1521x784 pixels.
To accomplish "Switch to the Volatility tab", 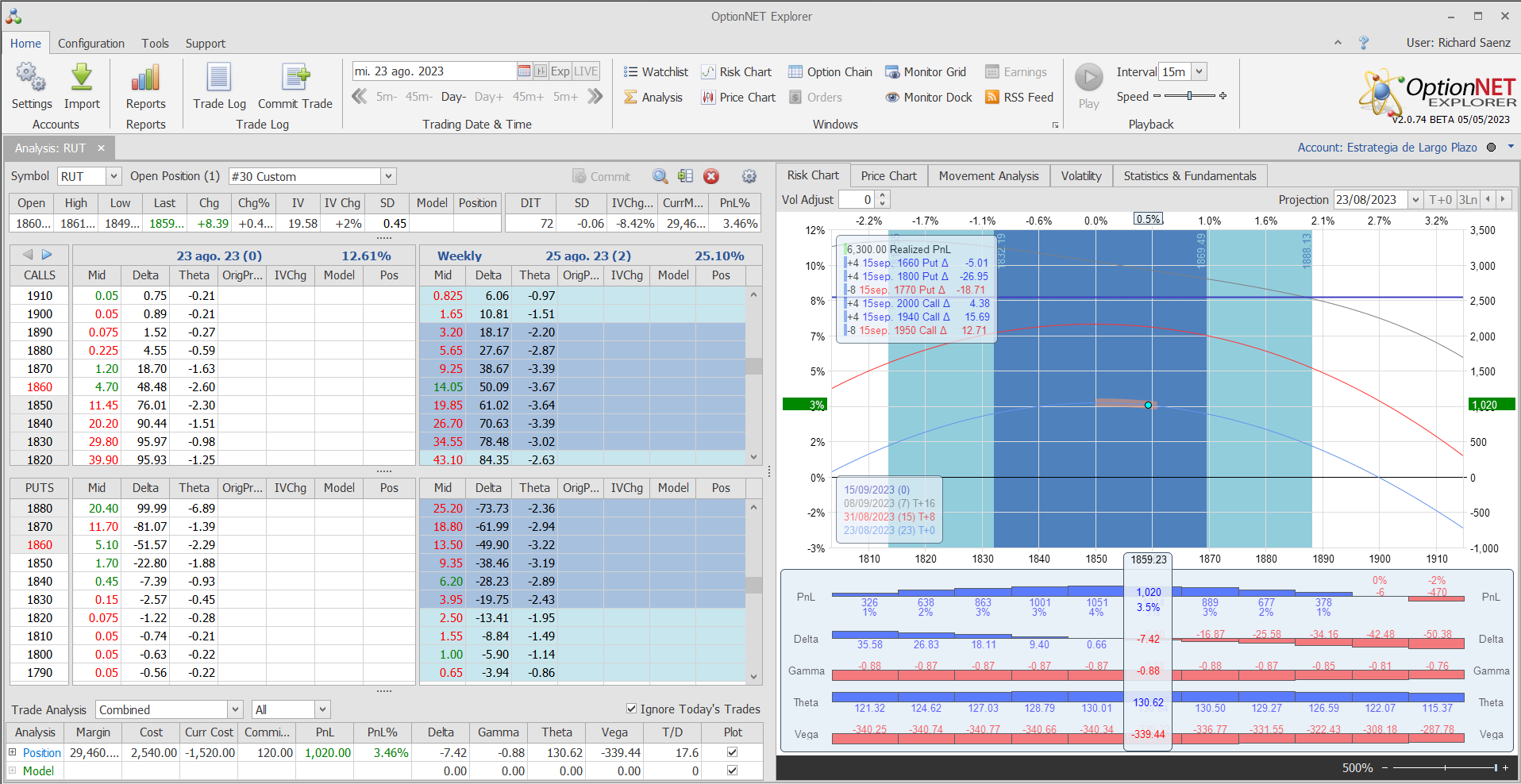I will tap(1081, 175).
